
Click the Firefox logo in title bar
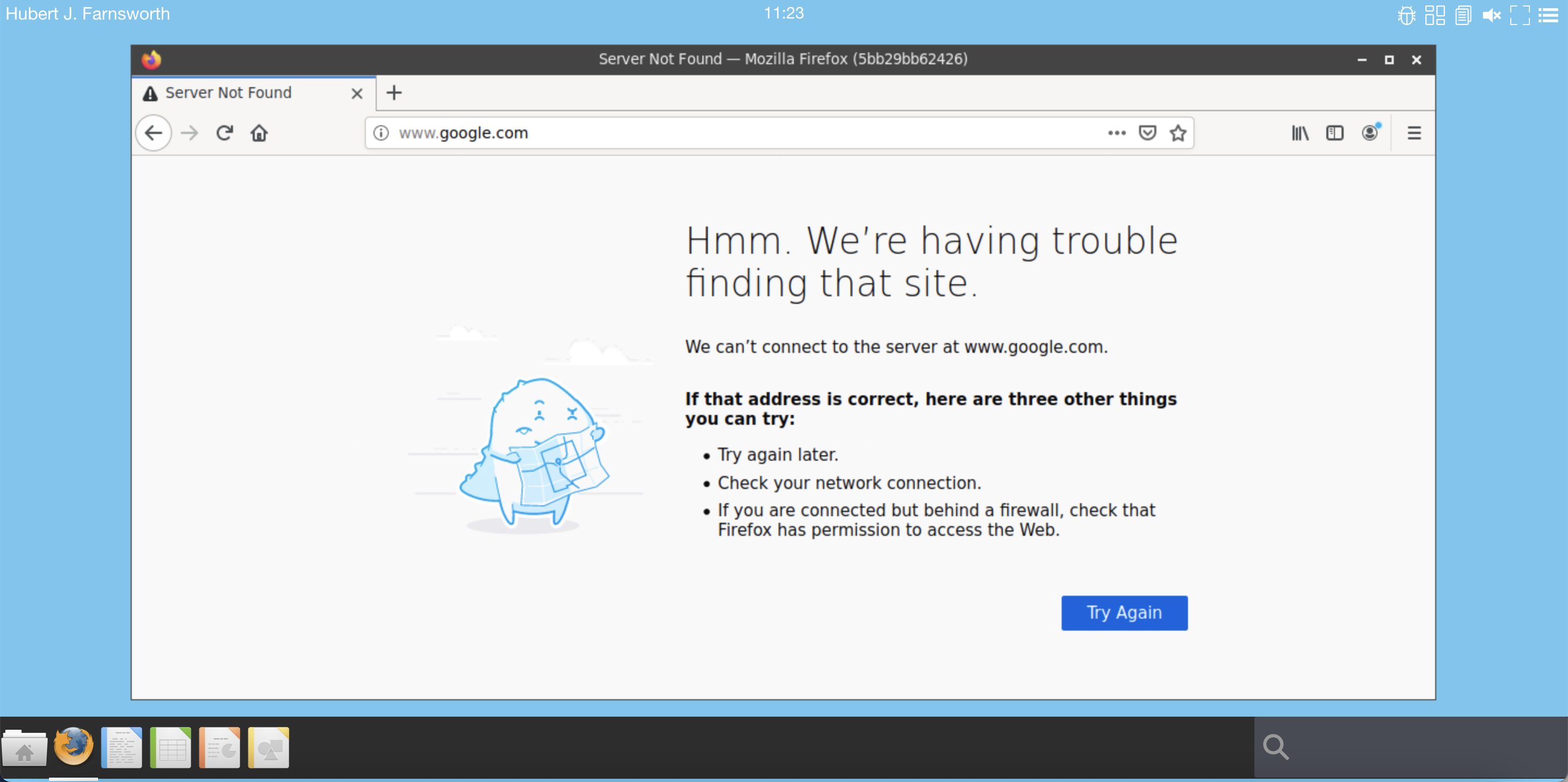point(151,59)
